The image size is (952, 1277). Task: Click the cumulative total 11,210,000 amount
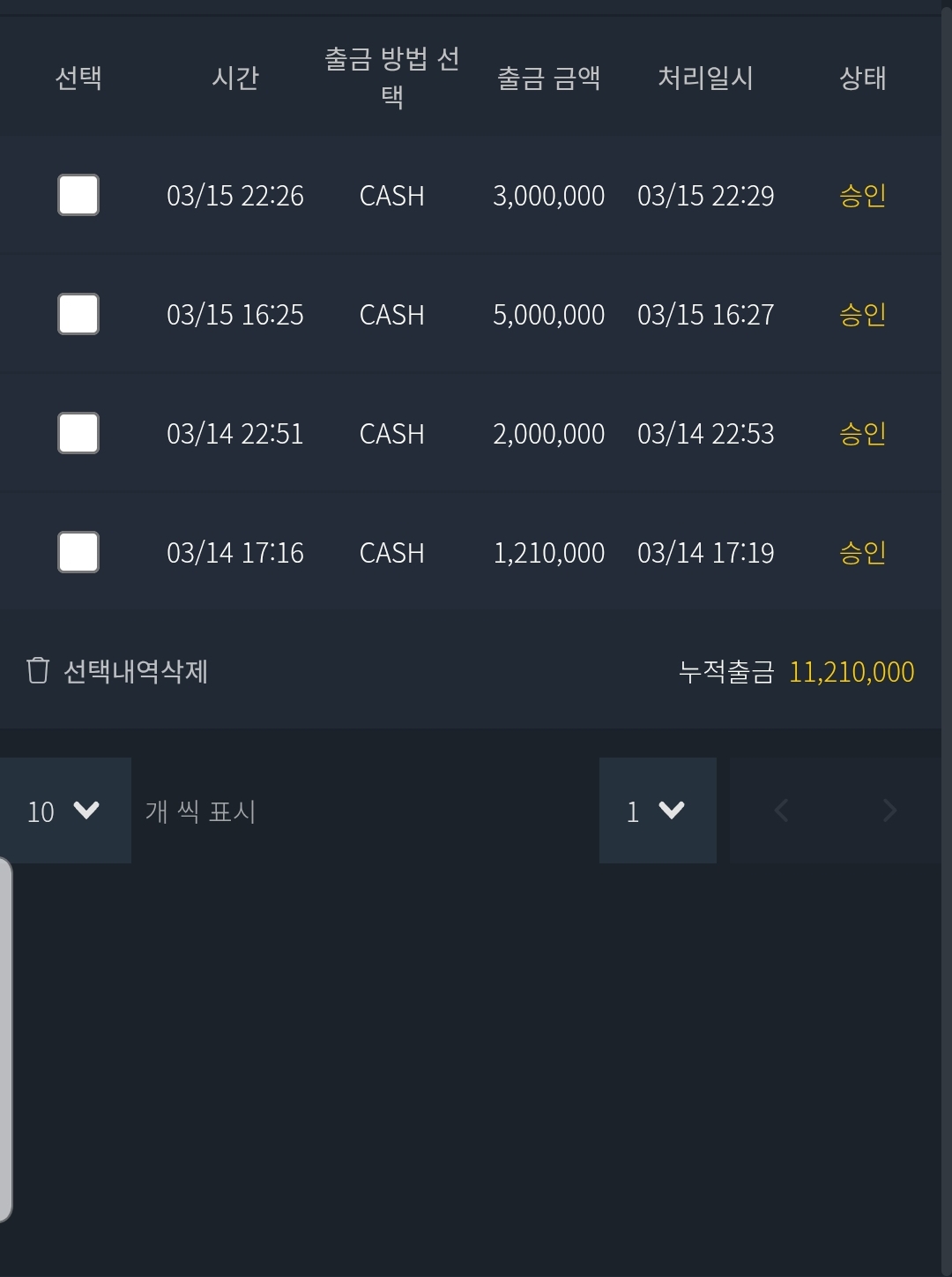tap(851, 672)
